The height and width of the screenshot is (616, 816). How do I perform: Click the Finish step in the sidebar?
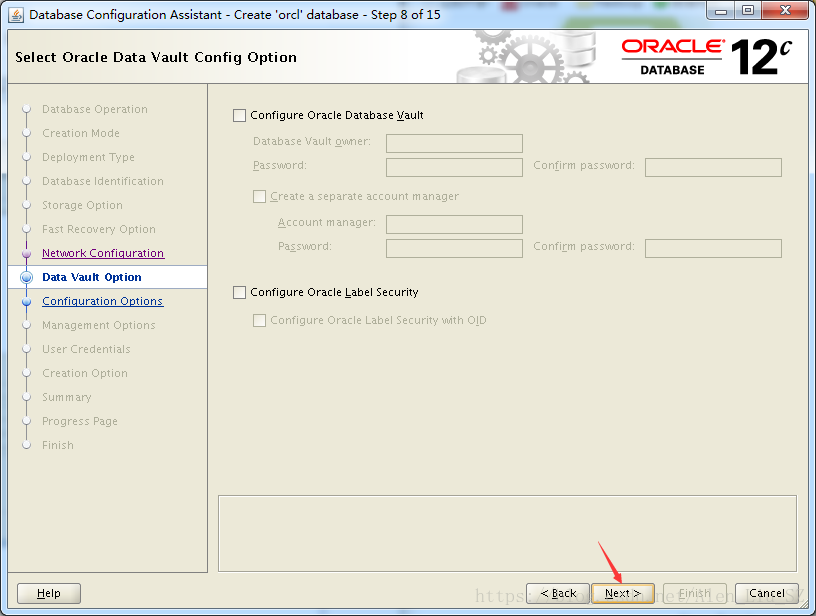click(x=58, y=445)
